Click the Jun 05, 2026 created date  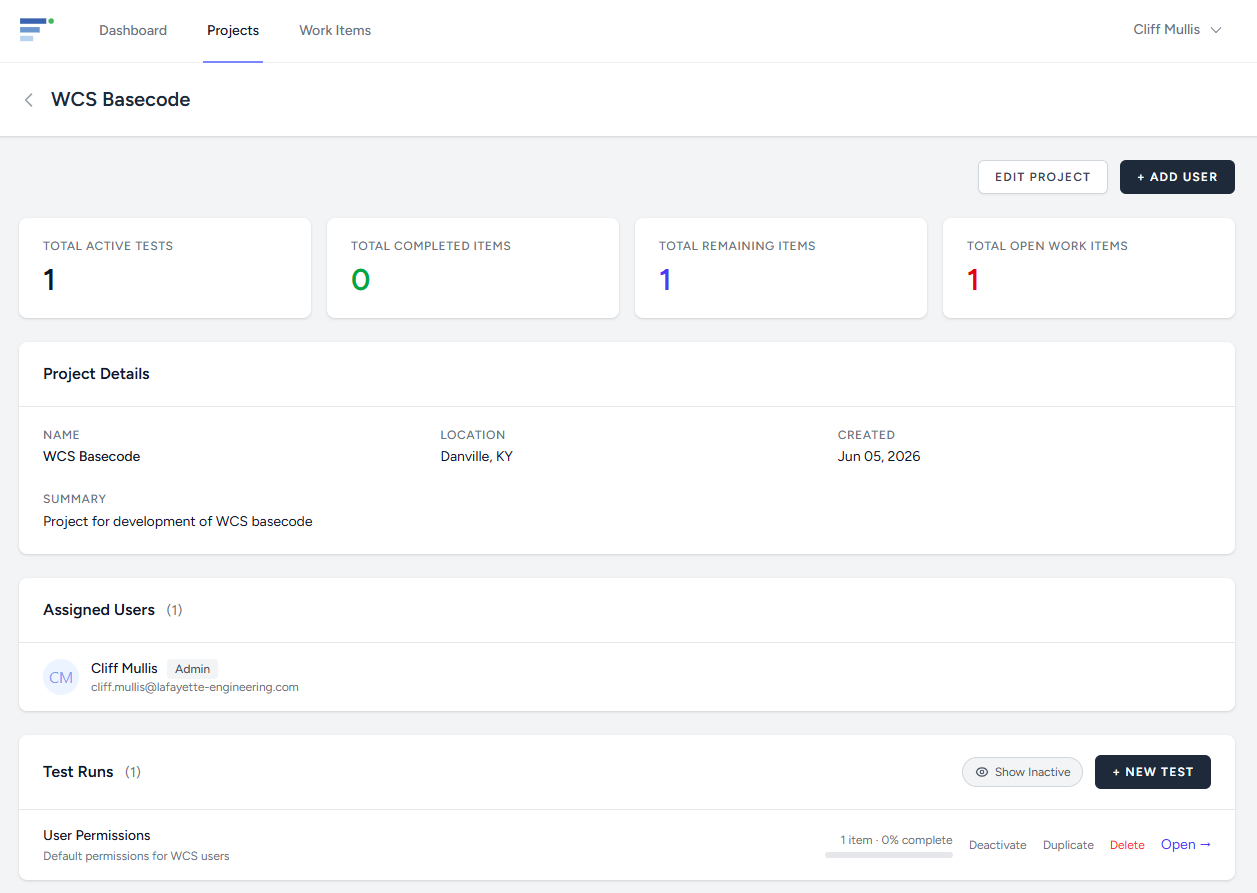click(x=879, y=456)
